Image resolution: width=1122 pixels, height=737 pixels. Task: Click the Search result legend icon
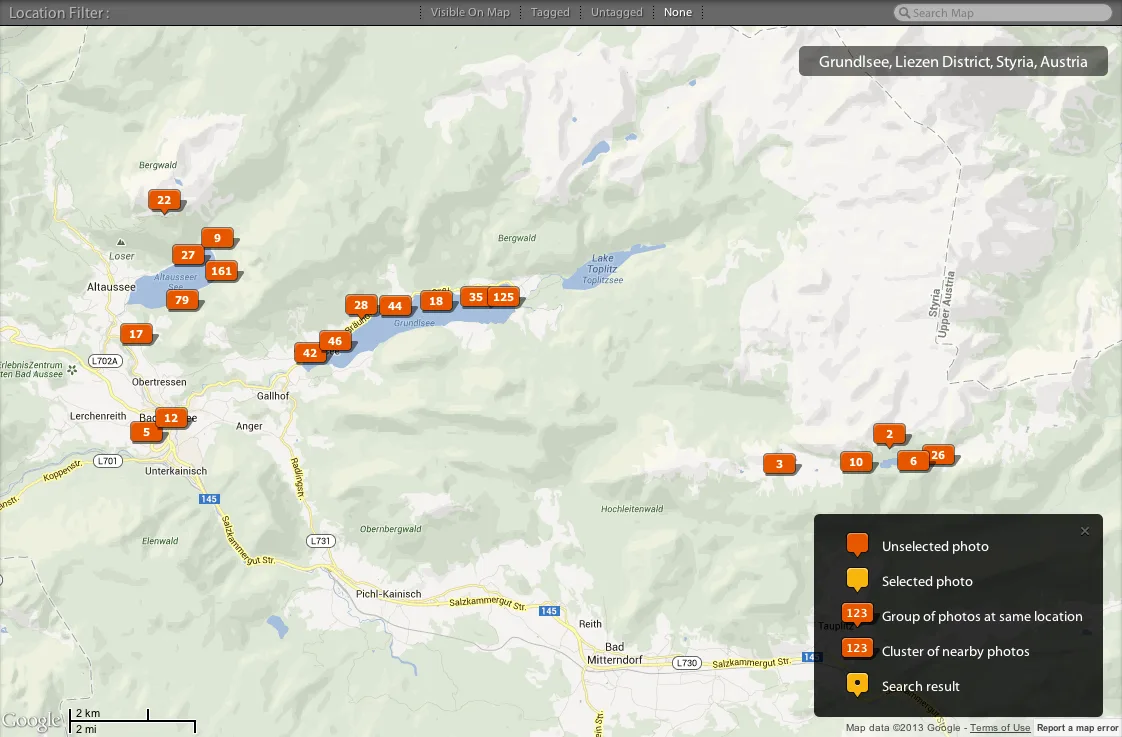[857, 685]
